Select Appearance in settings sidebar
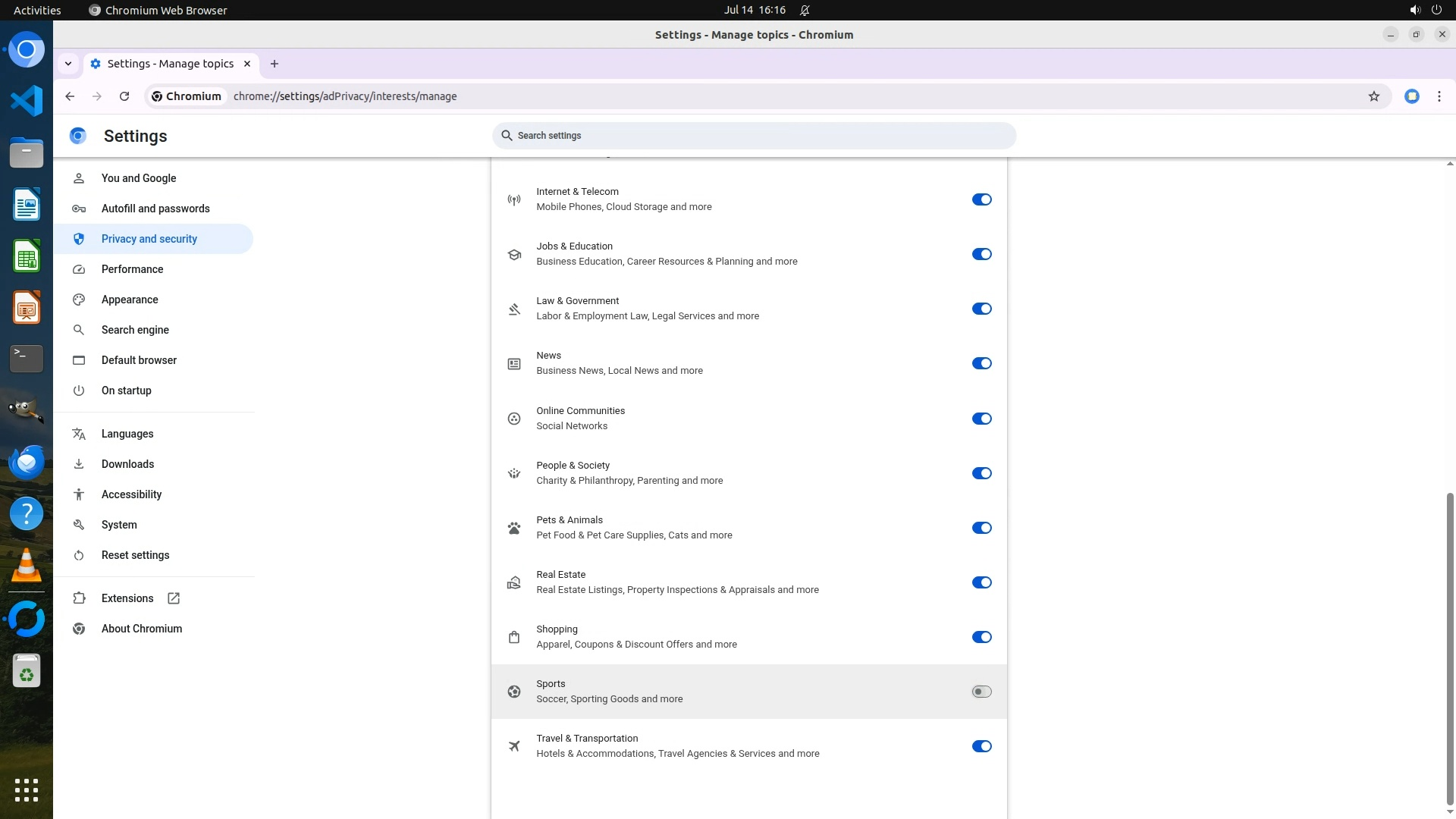 coord(130,300)
